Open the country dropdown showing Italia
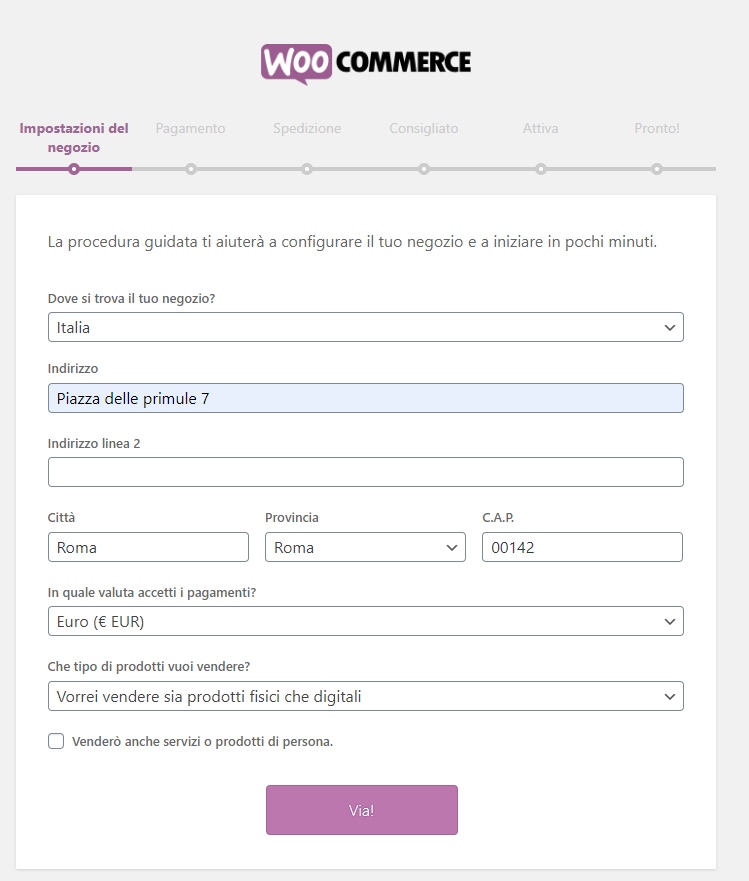This screenshot has height=881, width=749. coord(365,327)
